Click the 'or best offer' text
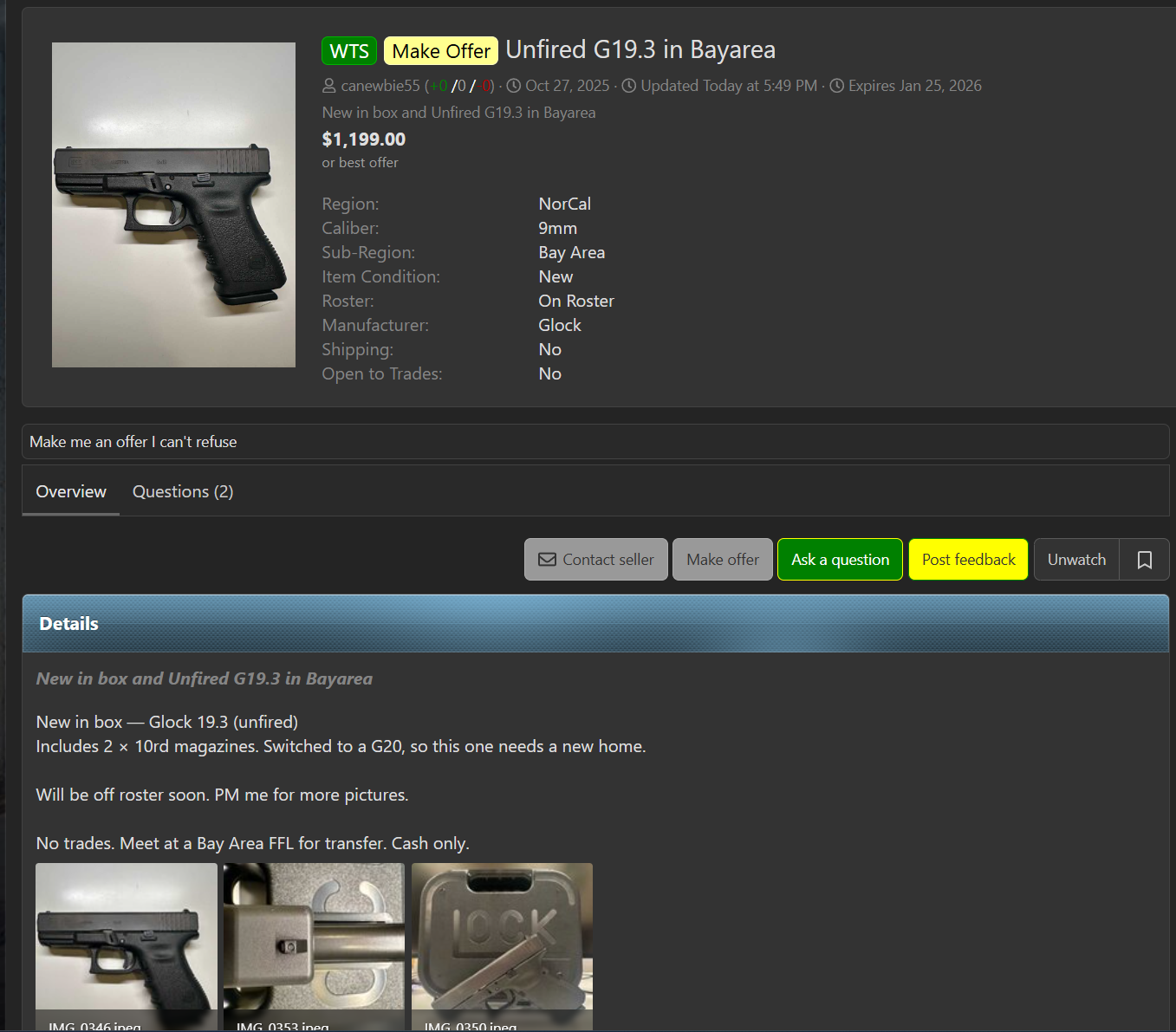Screen dimensions: 1176x1032 pyautogui.click(x=361, y=163)
